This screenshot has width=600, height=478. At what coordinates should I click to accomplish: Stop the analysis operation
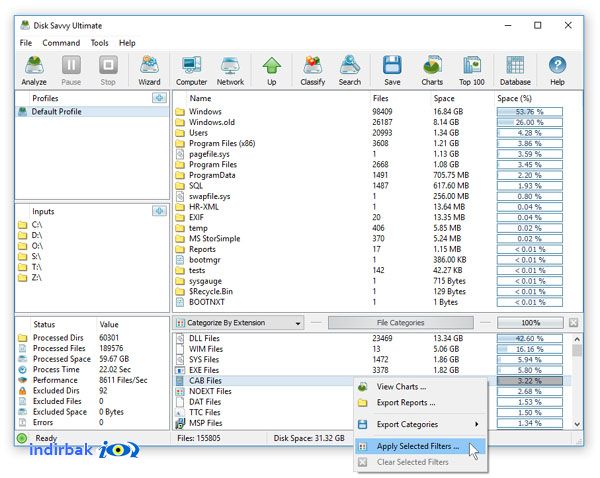tap(108, 71)
